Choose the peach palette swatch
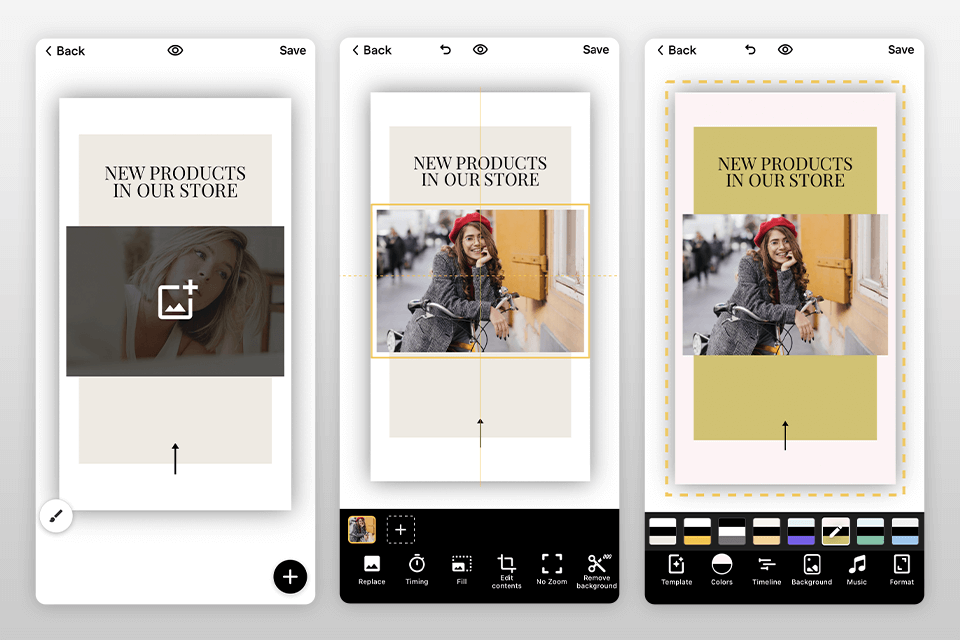 767,531
